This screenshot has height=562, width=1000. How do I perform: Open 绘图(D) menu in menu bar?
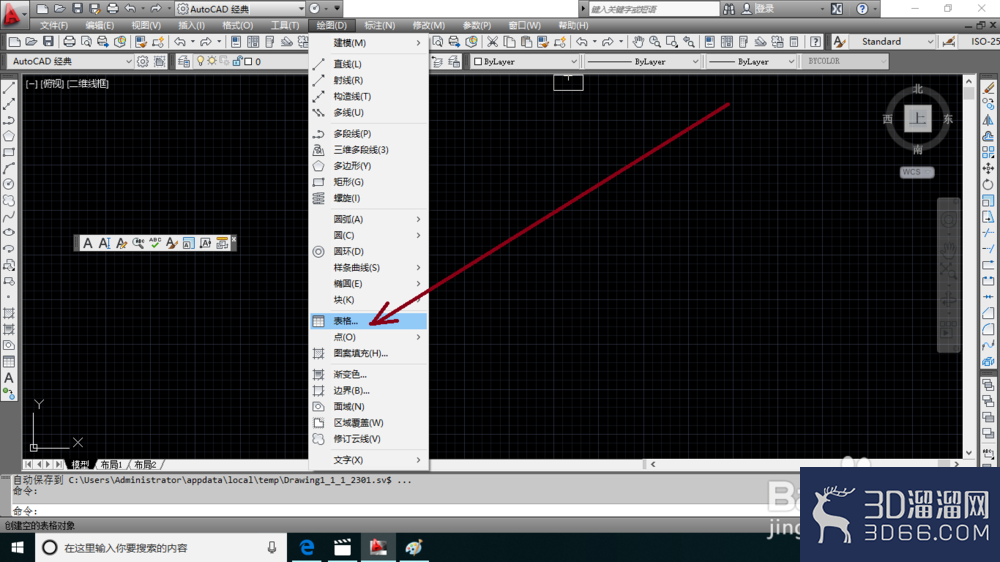coord(332,26)
